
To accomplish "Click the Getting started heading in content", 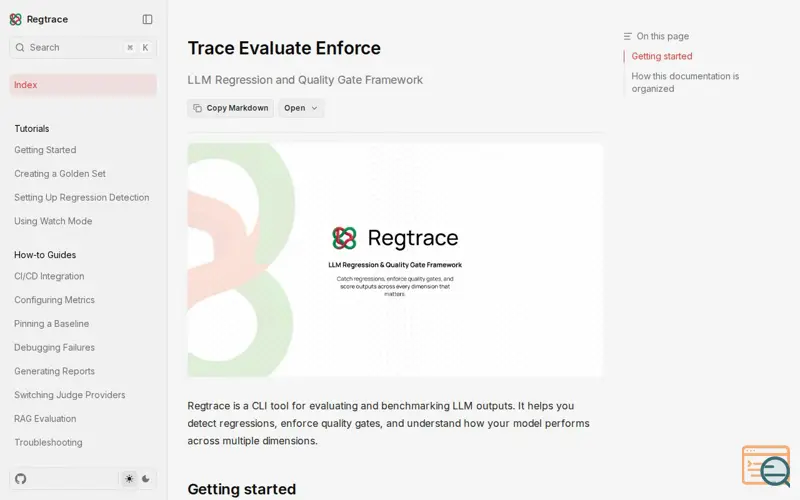I will click(x=241, y=489).
